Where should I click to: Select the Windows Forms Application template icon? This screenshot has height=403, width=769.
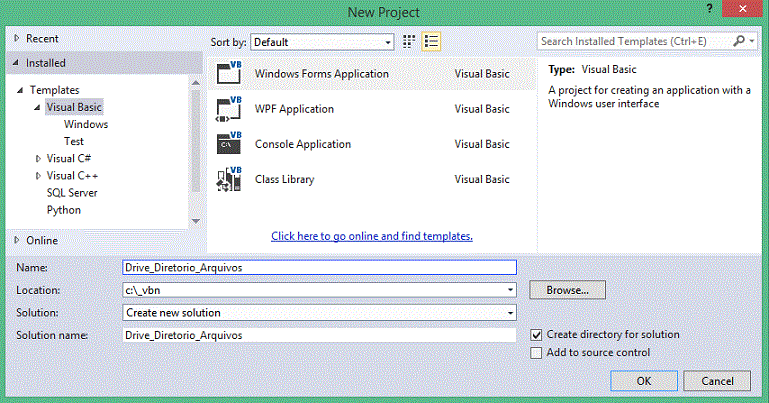pyautogui.click(x=229, y=73)
